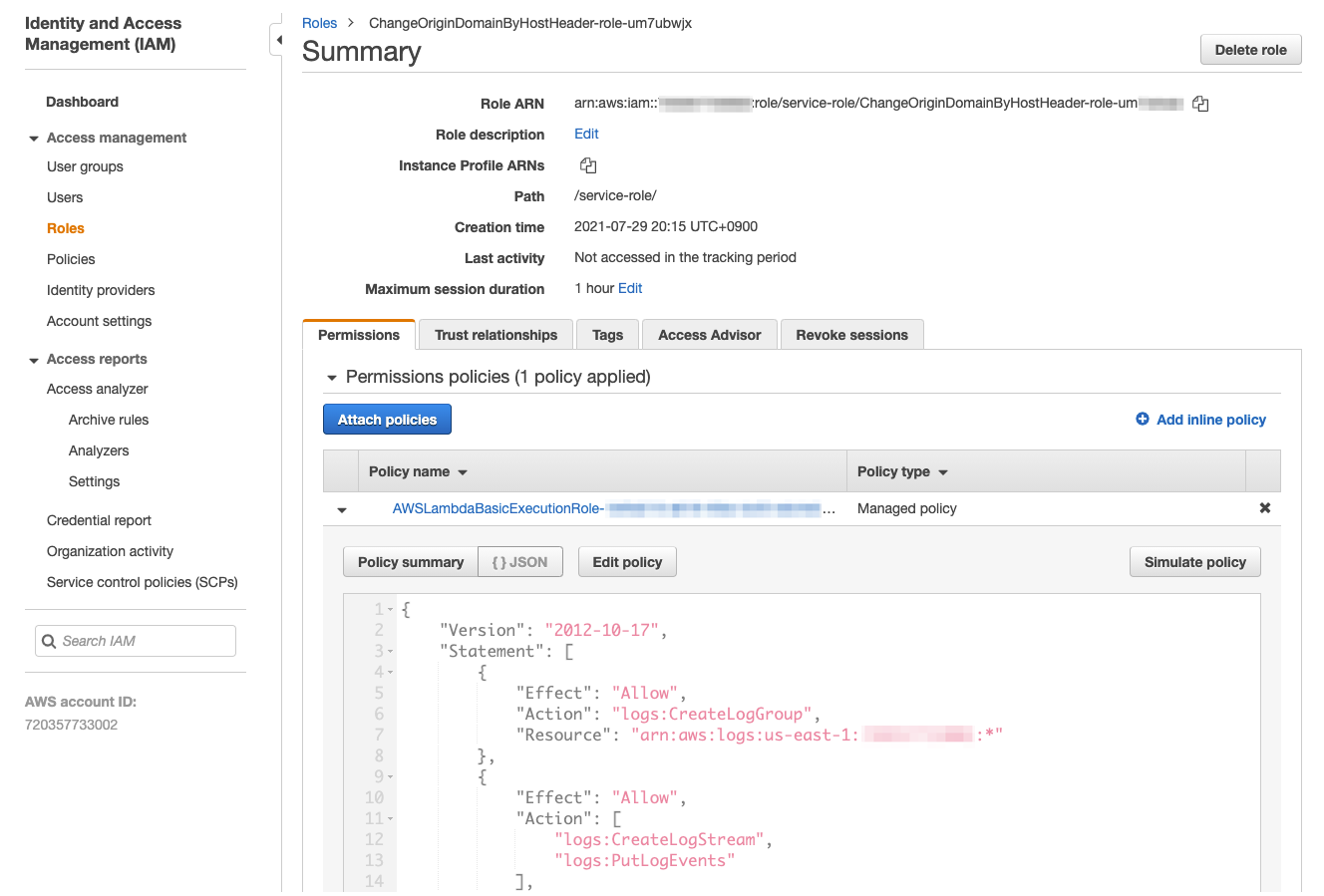Click the Creation time value 2021-07-29 20:15
1324x896 pixels.
point(666,226)
